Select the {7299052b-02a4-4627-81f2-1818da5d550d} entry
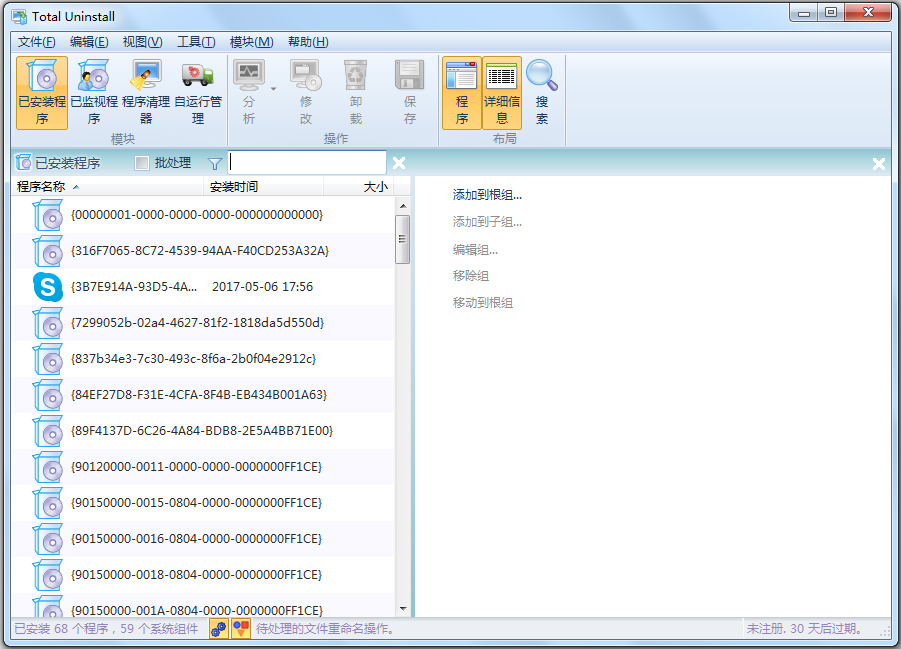The image size is (901, 649). tap(203, 323)
